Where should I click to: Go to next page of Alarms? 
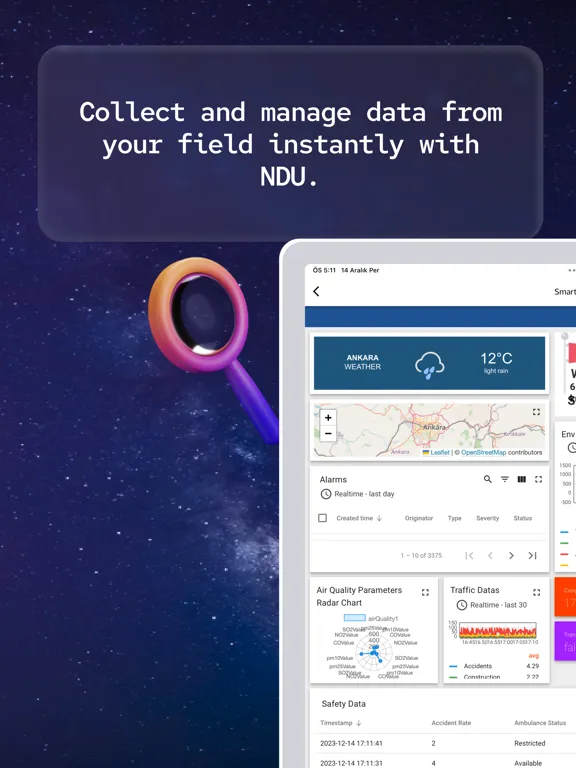(x=511, y=555)
